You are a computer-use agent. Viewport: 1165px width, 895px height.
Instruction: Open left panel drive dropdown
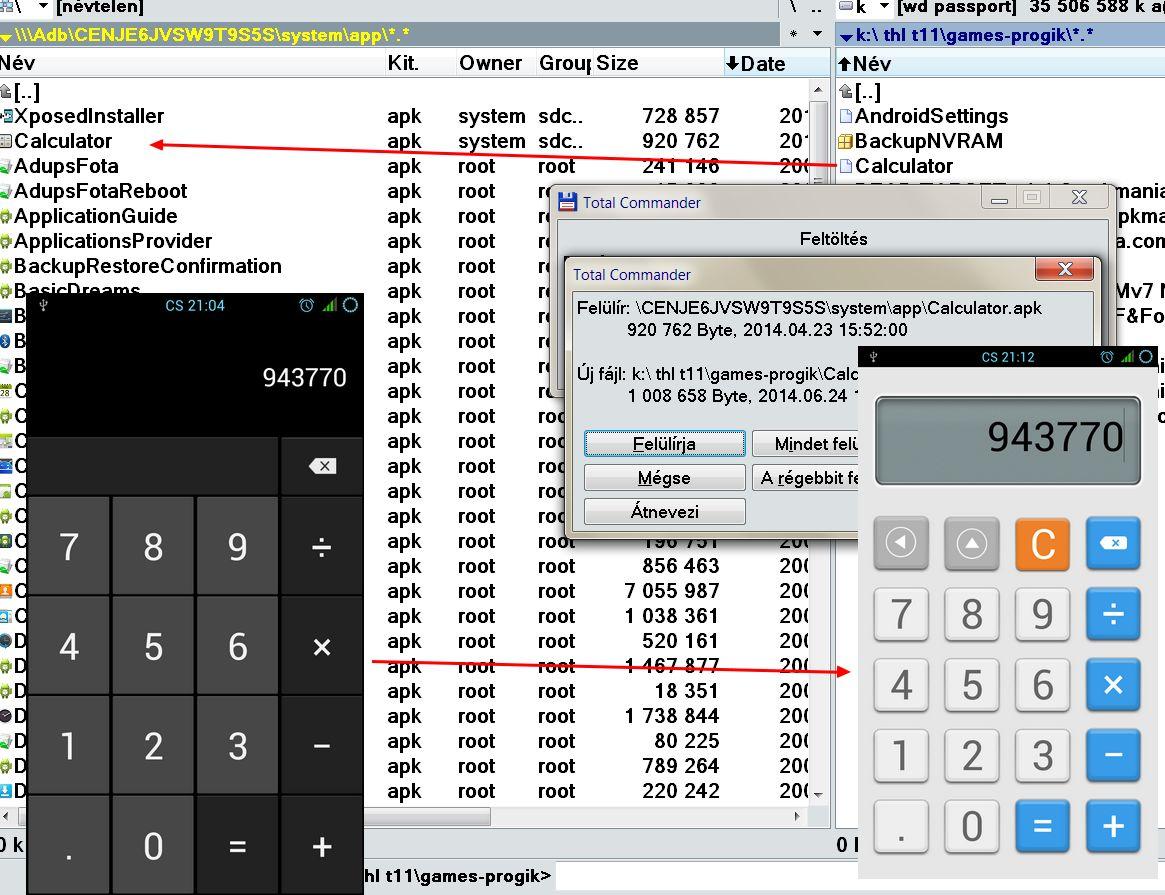click(44, 7)
